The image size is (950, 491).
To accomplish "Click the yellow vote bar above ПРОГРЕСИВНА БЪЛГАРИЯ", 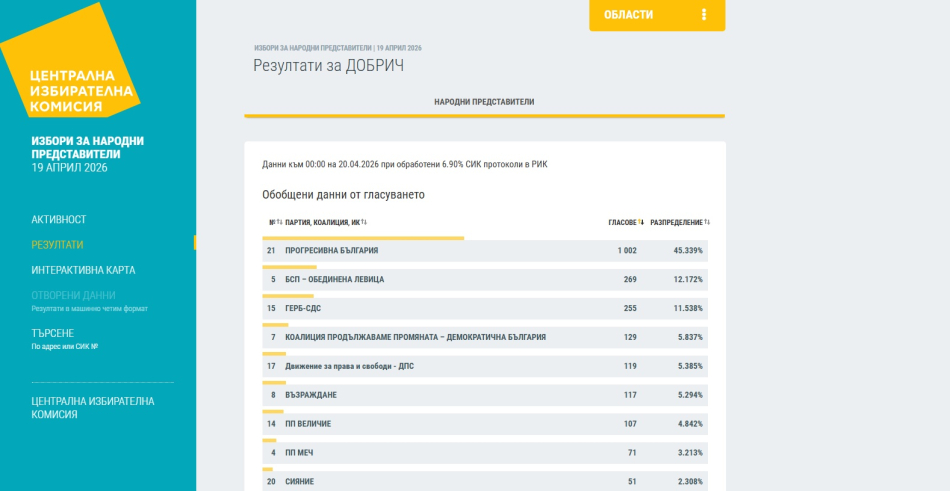I will pyautogui.click(x=363, y=238).
